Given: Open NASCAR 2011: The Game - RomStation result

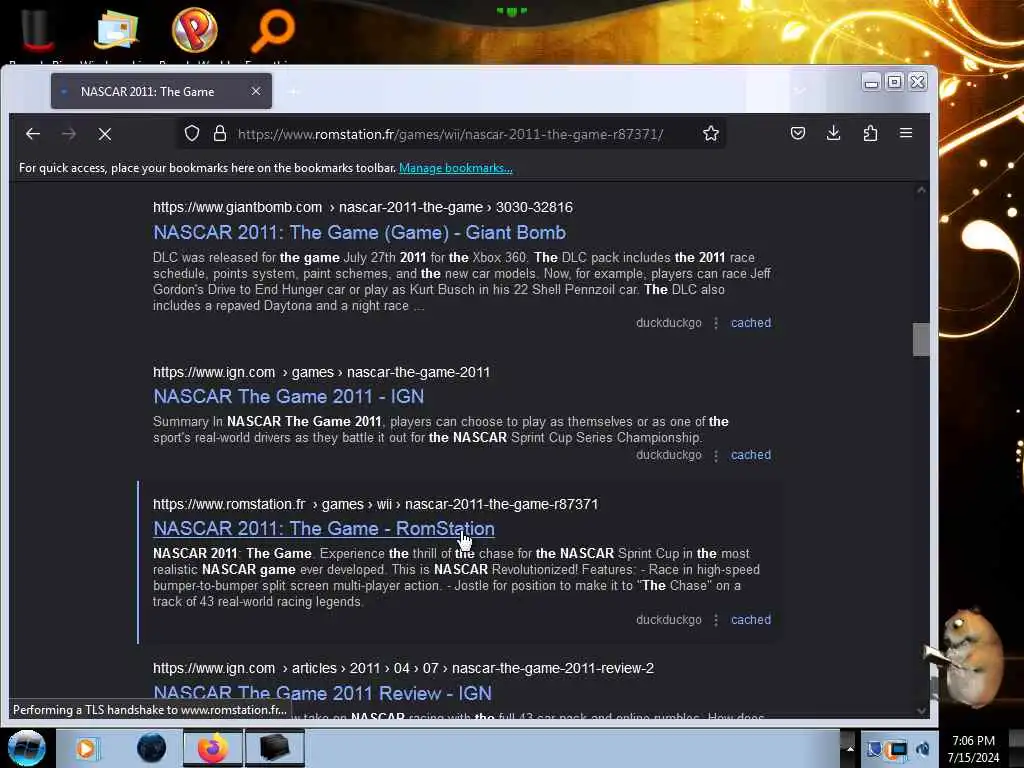Looking at the screenshot, I should pos(324,528).
